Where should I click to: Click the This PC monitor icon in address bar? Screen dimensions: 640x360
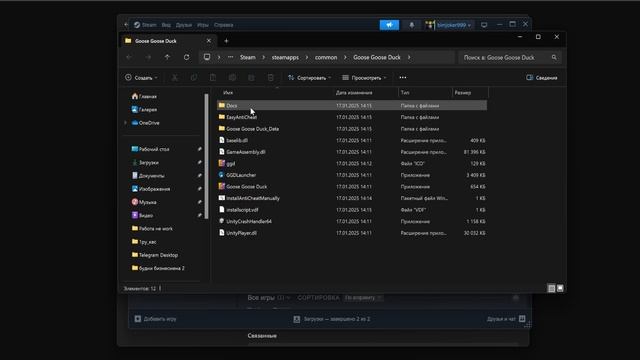[207, 57]
